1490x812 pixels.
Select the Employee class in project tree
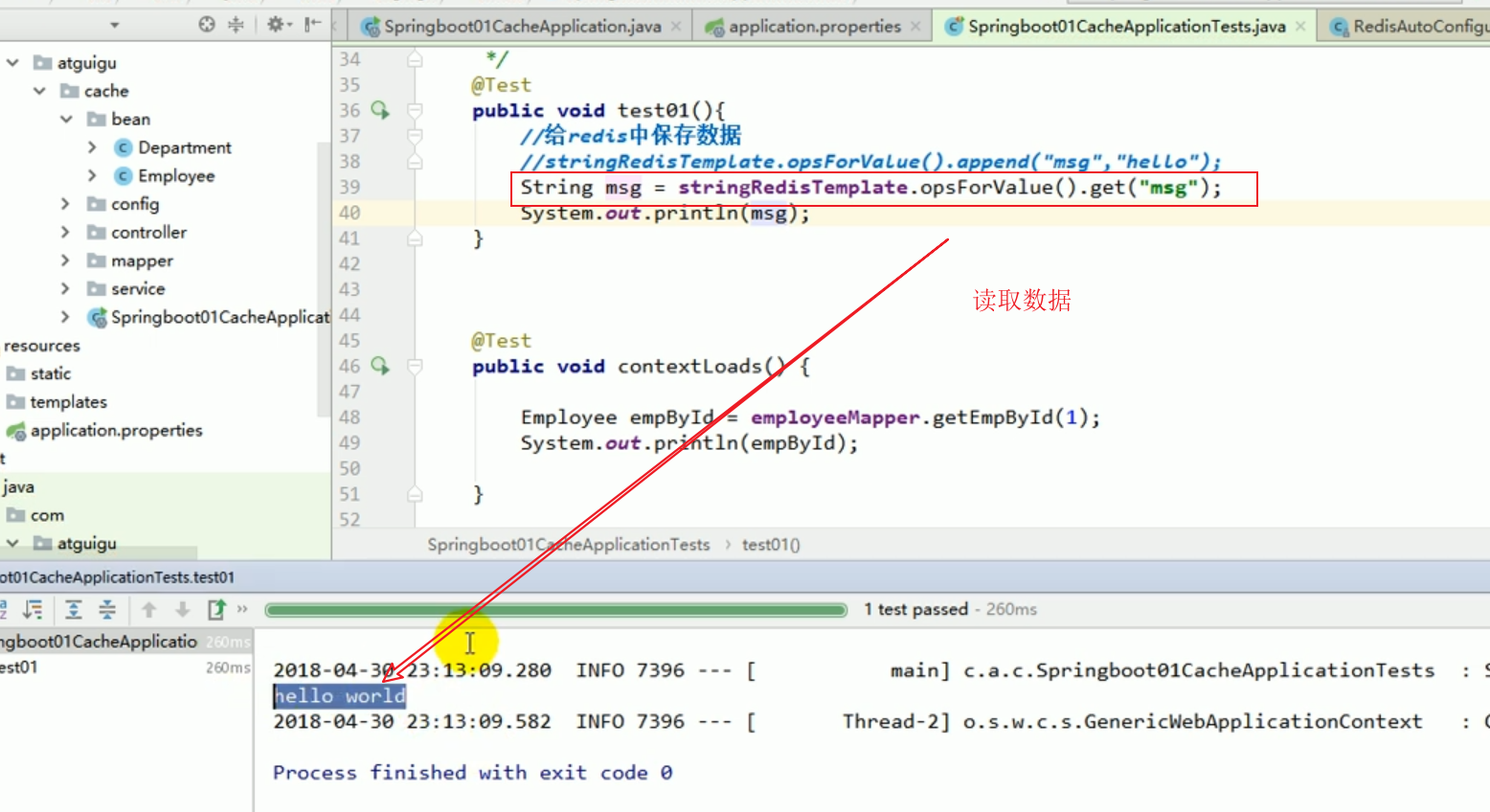click(x=175, y=175)
